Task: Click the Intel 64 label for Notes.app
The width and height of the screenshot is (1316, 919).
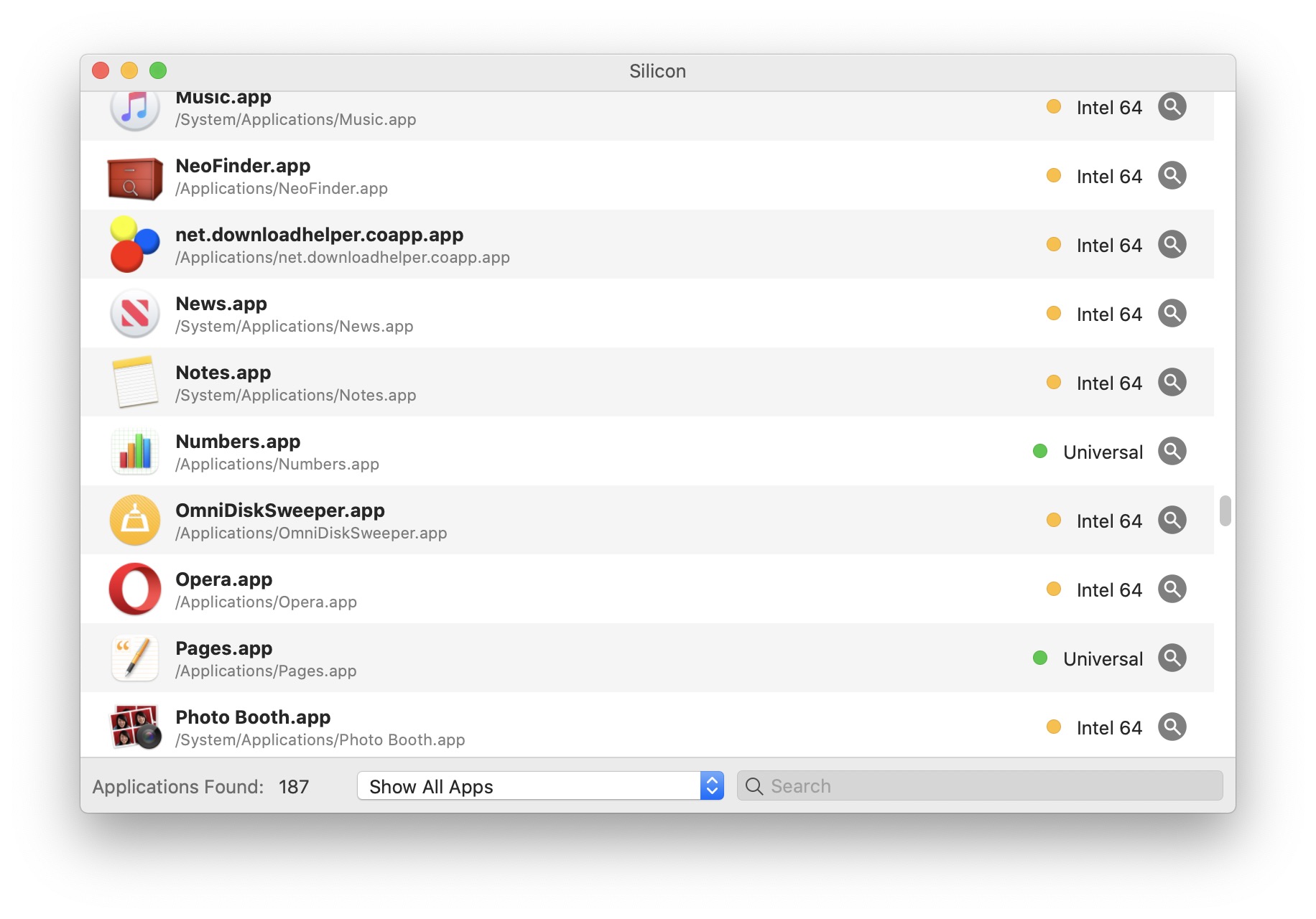Action: (x=1109, y=383)
